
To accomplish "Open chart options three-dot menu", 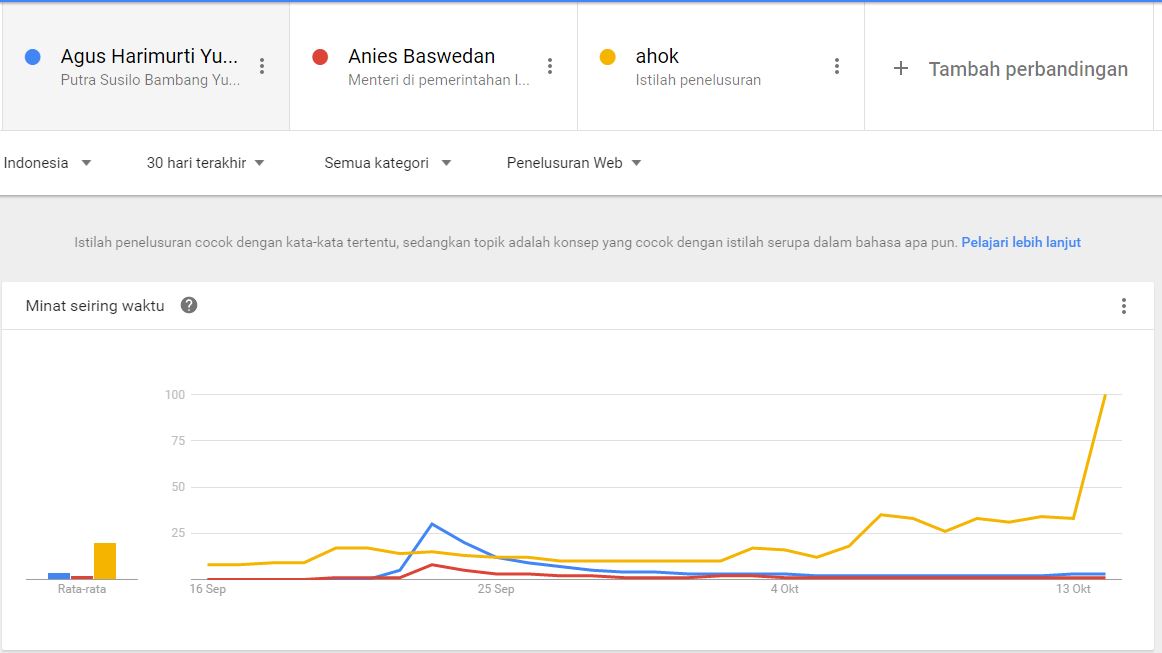I will point(1124,306).
